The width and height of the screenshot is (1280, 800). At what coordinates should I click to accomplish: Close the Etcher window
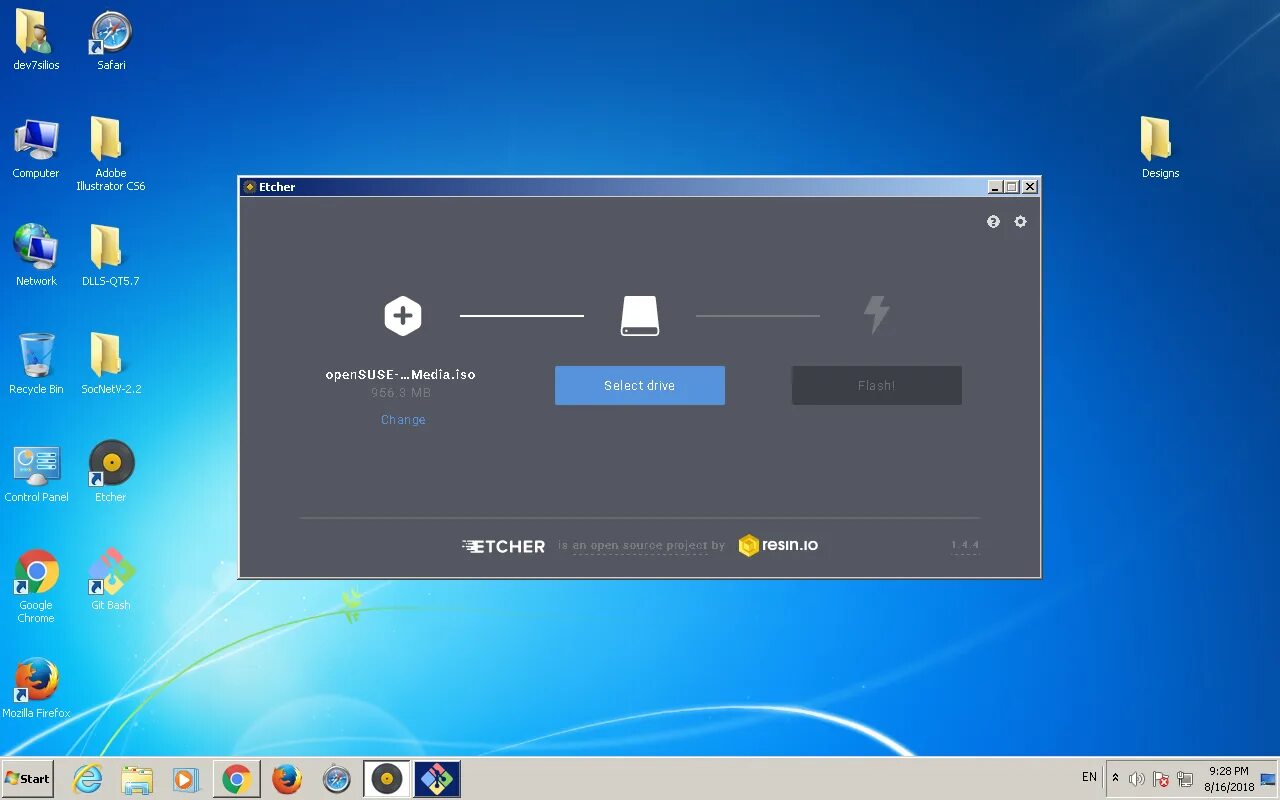(1030, 187)
